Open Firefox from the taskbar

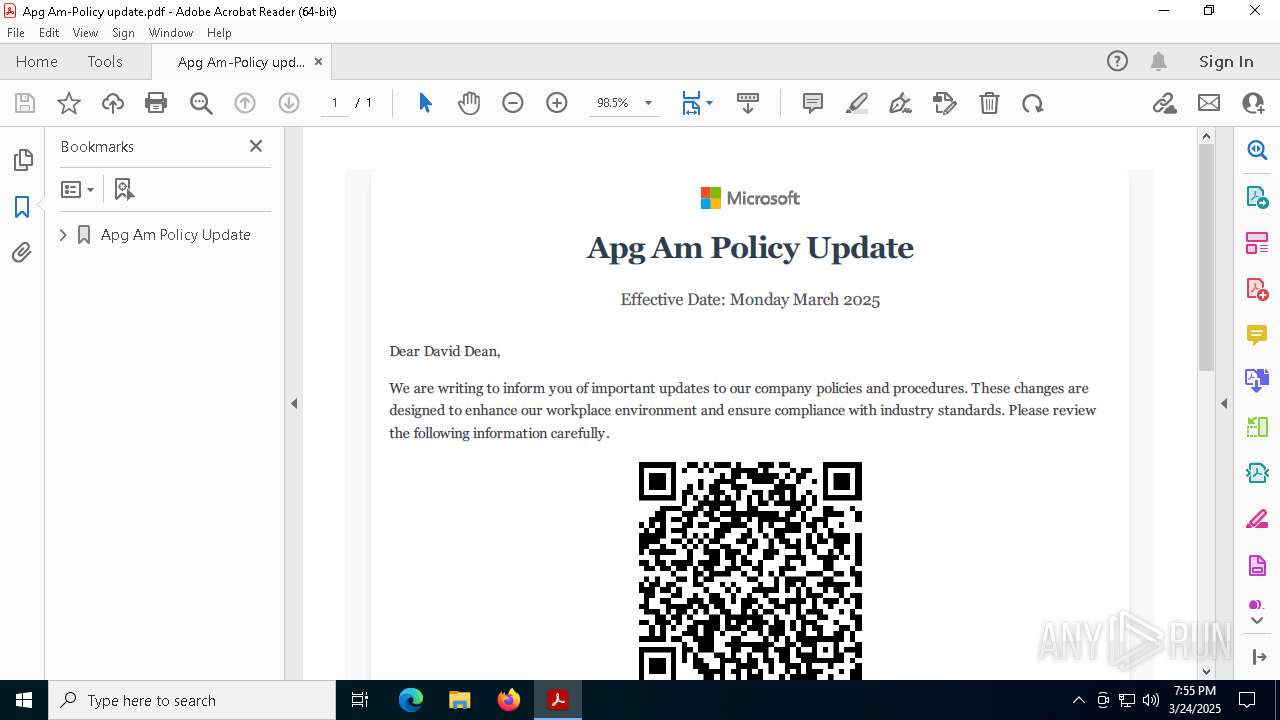[509, 700]
